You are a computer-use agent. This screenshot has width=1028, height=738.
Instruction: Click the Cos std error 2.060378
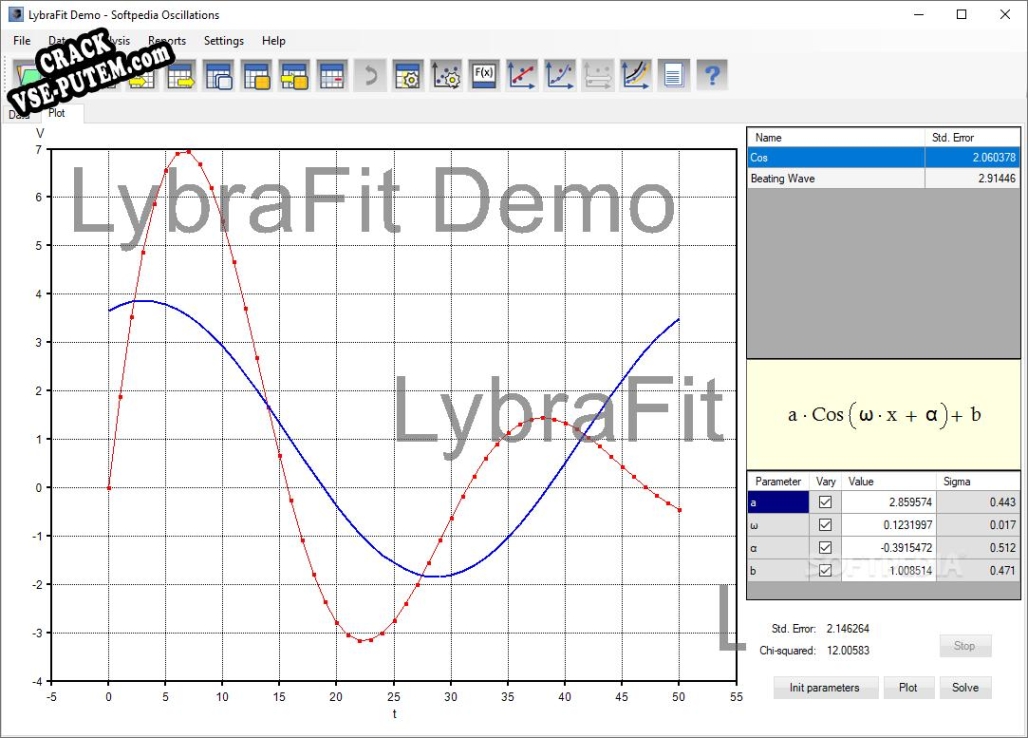click(x=972, y=157)
